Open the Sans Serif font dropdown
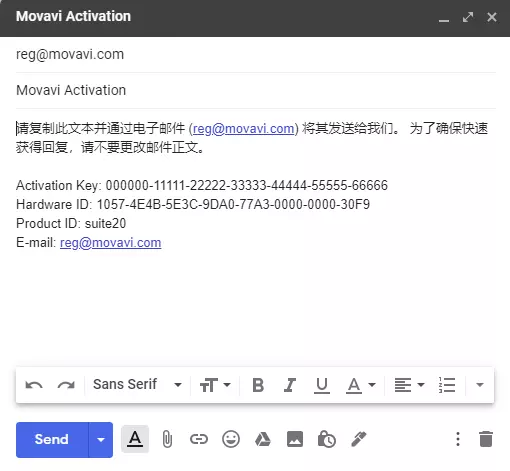Image resolution: width=510 pixels, height=471 pixels. click(x=137, y=384)
